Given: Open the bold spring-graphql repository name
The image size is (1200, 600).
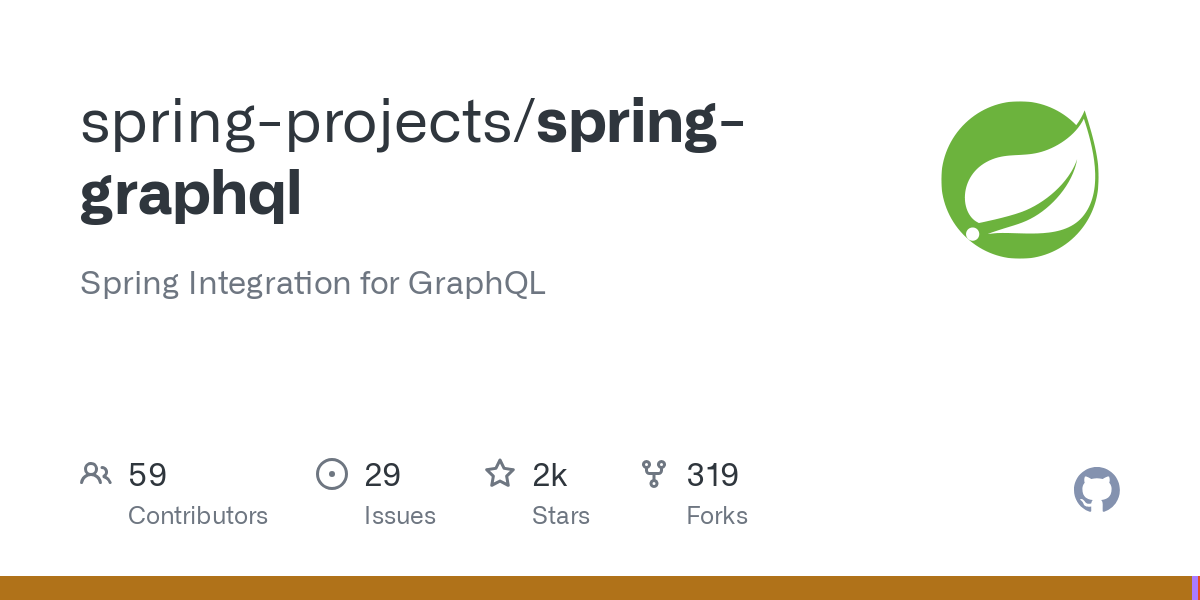Looking at the screenshot, I should click(x=411, y=160).
